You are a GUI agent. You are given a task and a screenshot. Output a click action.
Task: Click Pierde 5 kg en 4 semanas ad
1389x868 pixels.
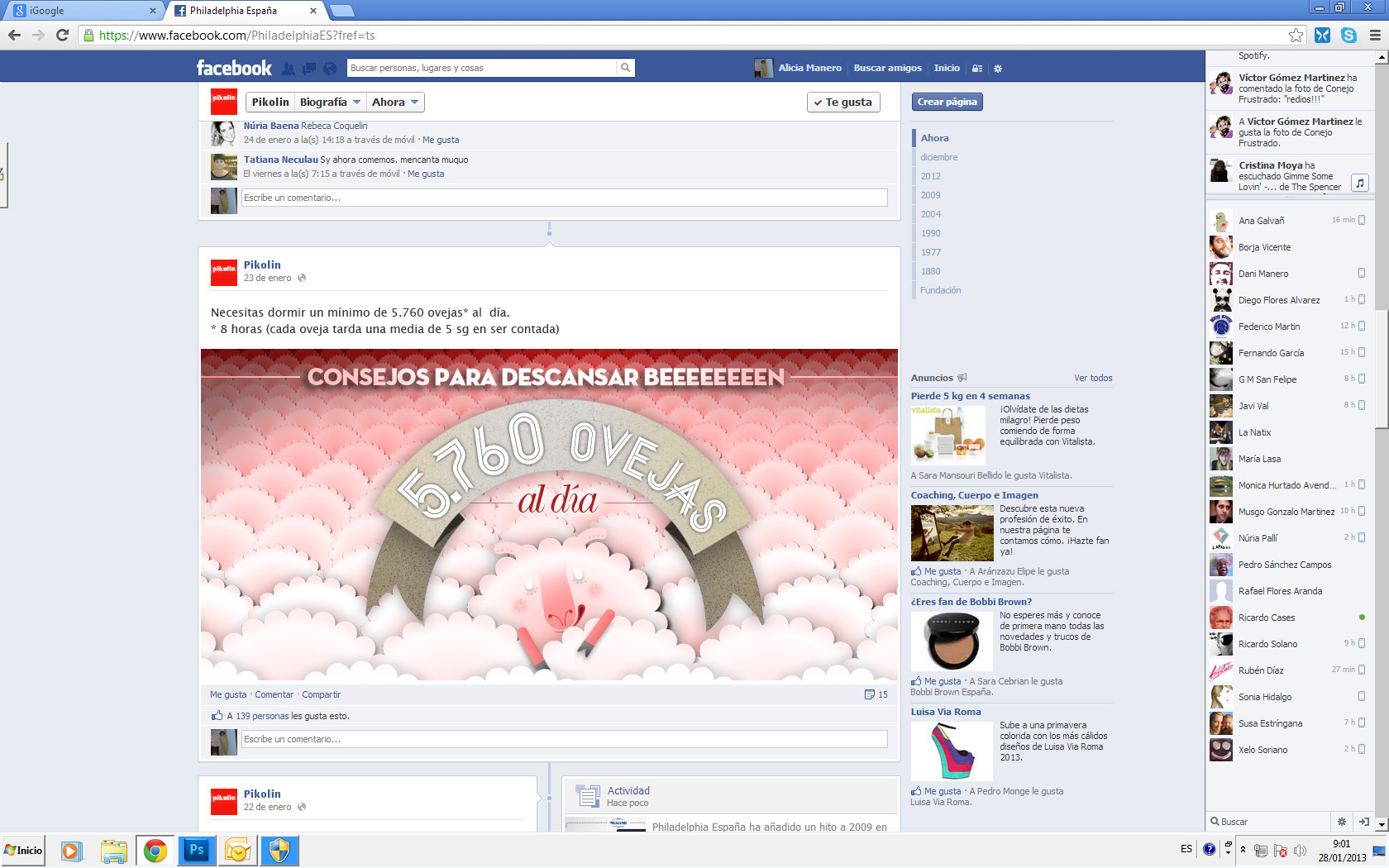(x=971, y=396)
